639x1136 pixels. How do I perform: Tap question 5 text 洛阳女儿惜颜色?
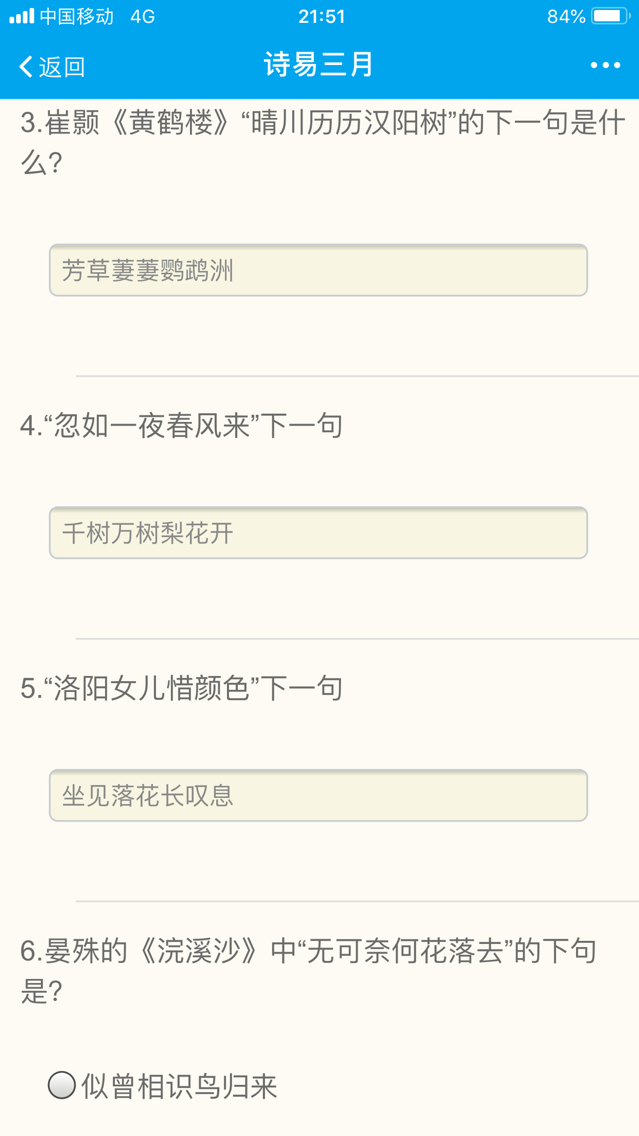pos(182,689)
